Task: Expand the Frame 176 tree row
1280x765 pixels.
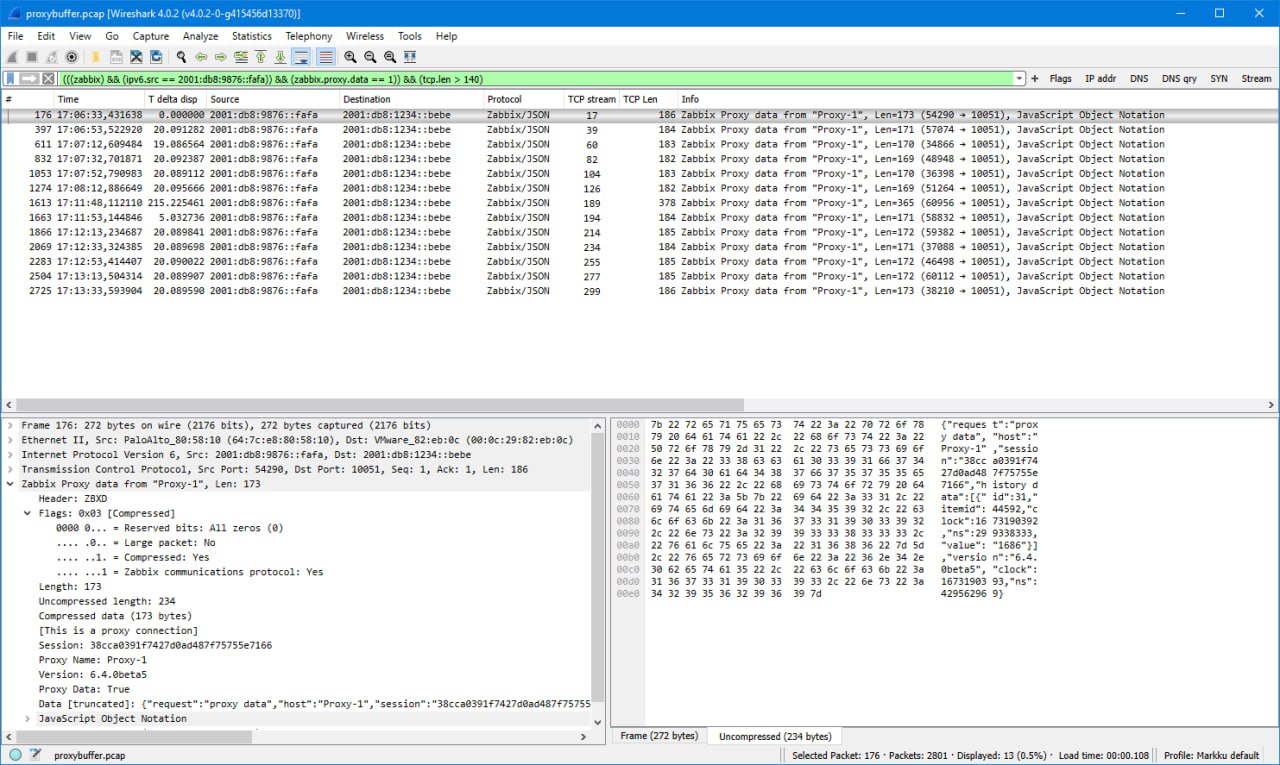Action: point(10,425)
